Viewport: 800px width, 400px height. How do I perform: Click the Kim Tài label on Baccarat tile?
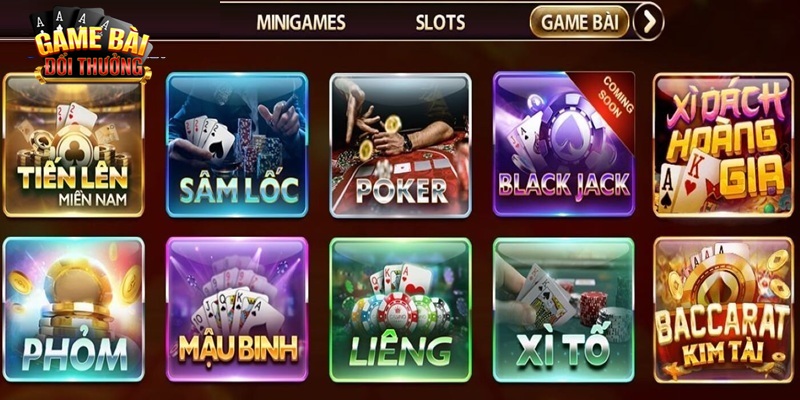722,353
